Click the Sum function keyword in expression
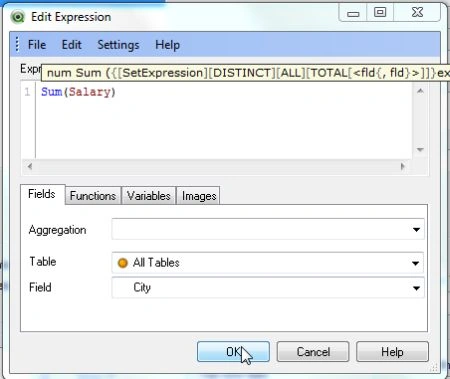 [x=52, y=92]
